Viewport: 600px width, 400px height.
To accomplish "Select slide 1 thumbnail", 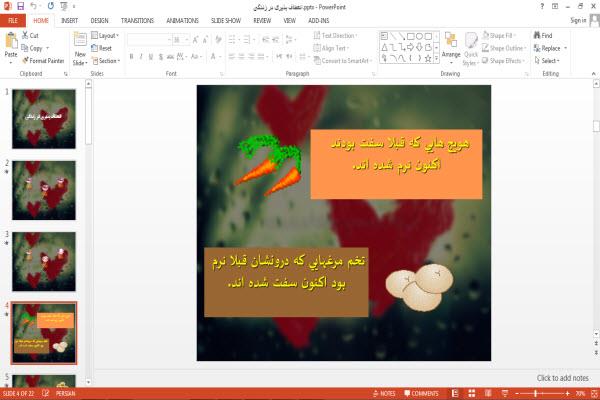I will tap(44, 119).
